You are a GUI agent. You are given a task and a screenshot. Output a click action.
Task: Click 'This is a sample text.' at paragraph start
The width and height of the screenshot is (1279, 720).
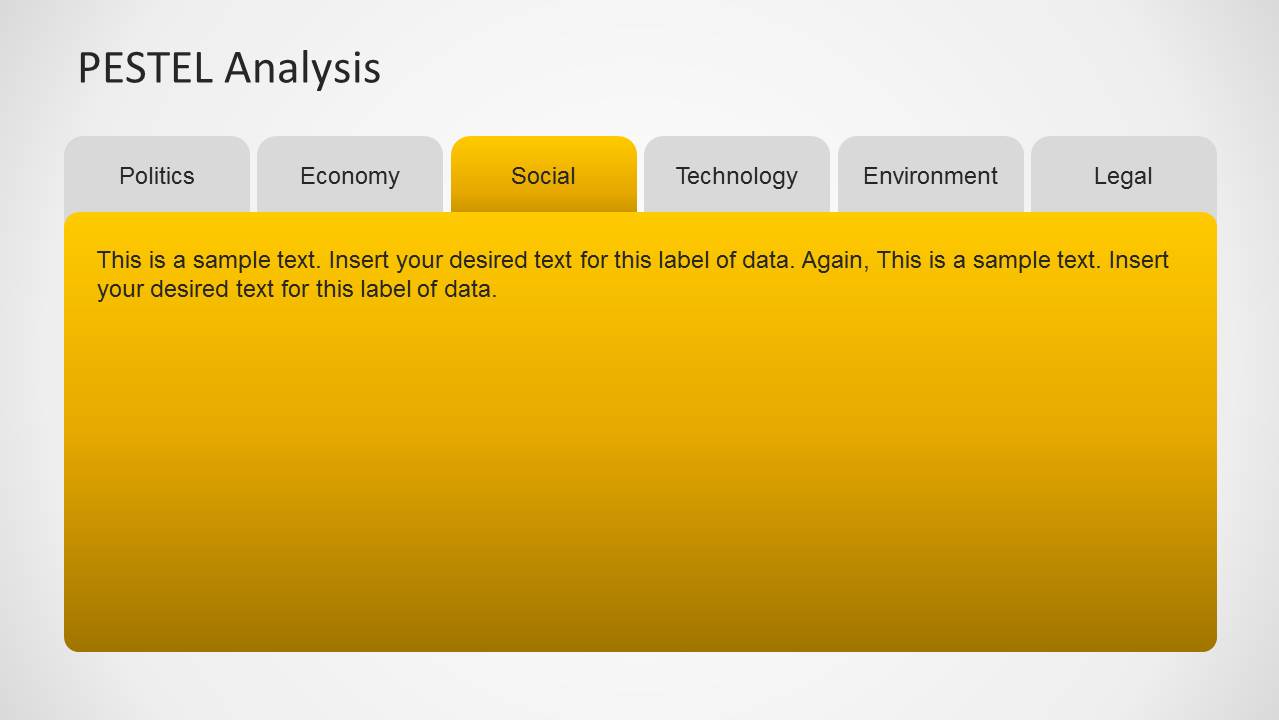[208, 260]
